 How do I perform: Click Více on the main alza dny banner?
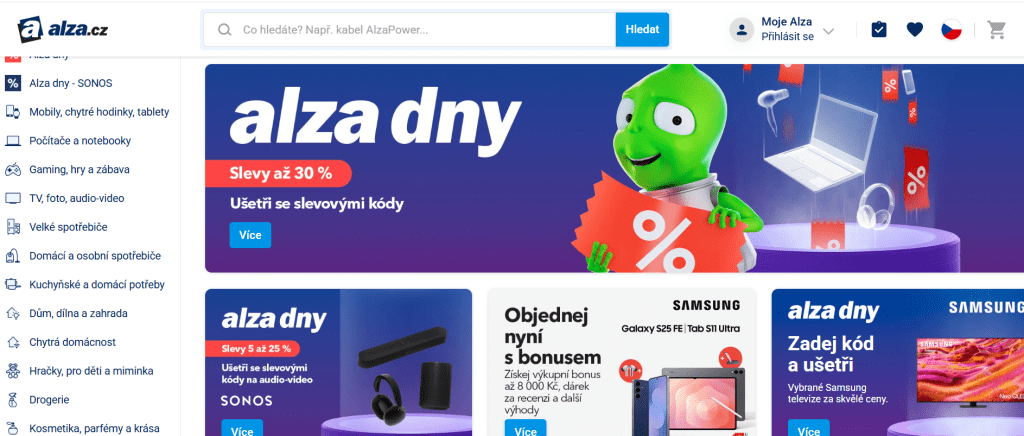coord(250,235)
